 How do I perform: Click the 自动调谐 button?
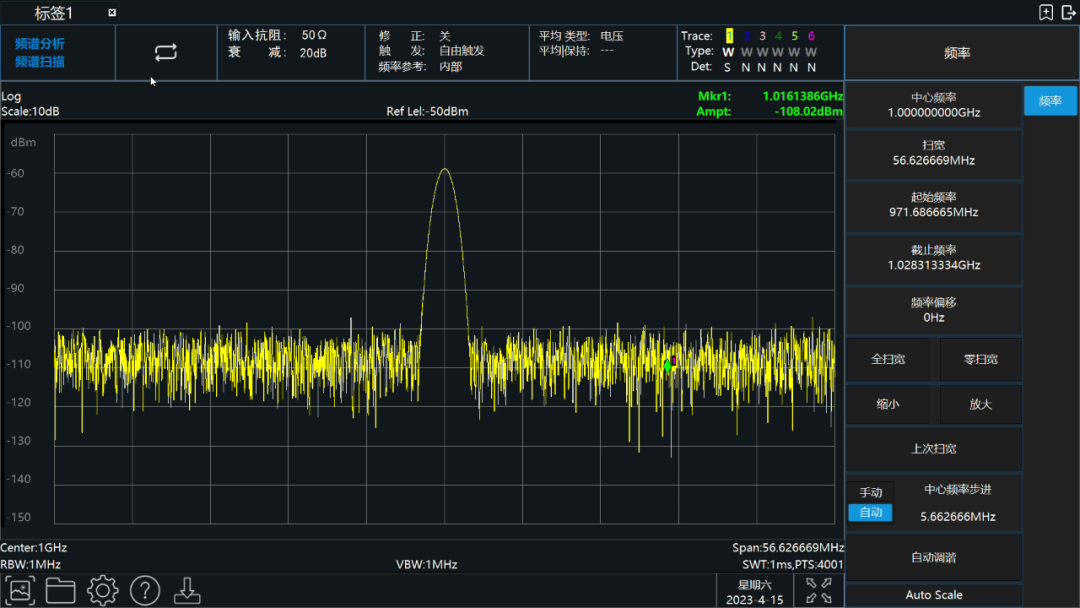(x=933, y=558)
